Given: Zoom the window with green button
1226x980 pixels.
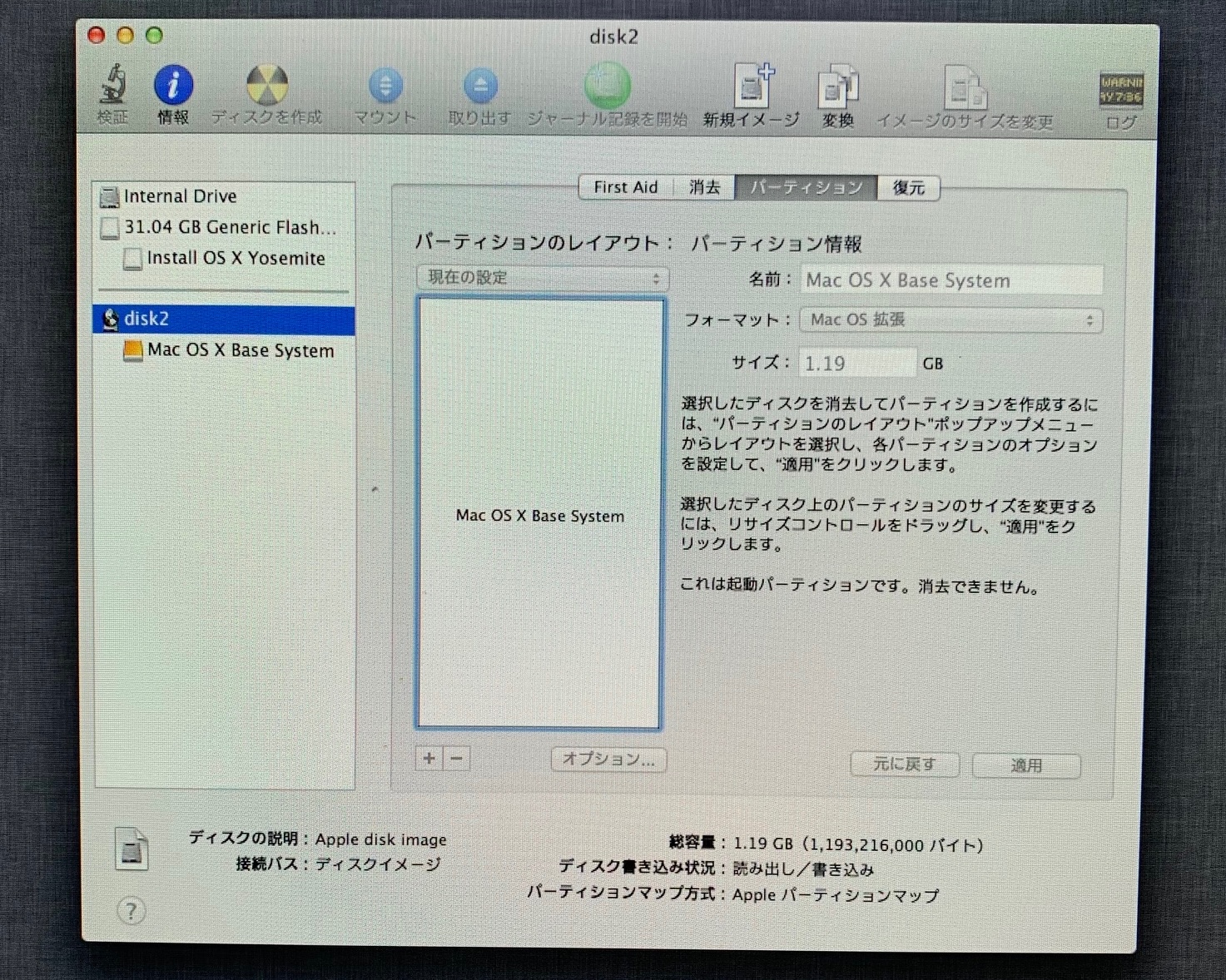Looking at the screenshot, I should (154, 35).
